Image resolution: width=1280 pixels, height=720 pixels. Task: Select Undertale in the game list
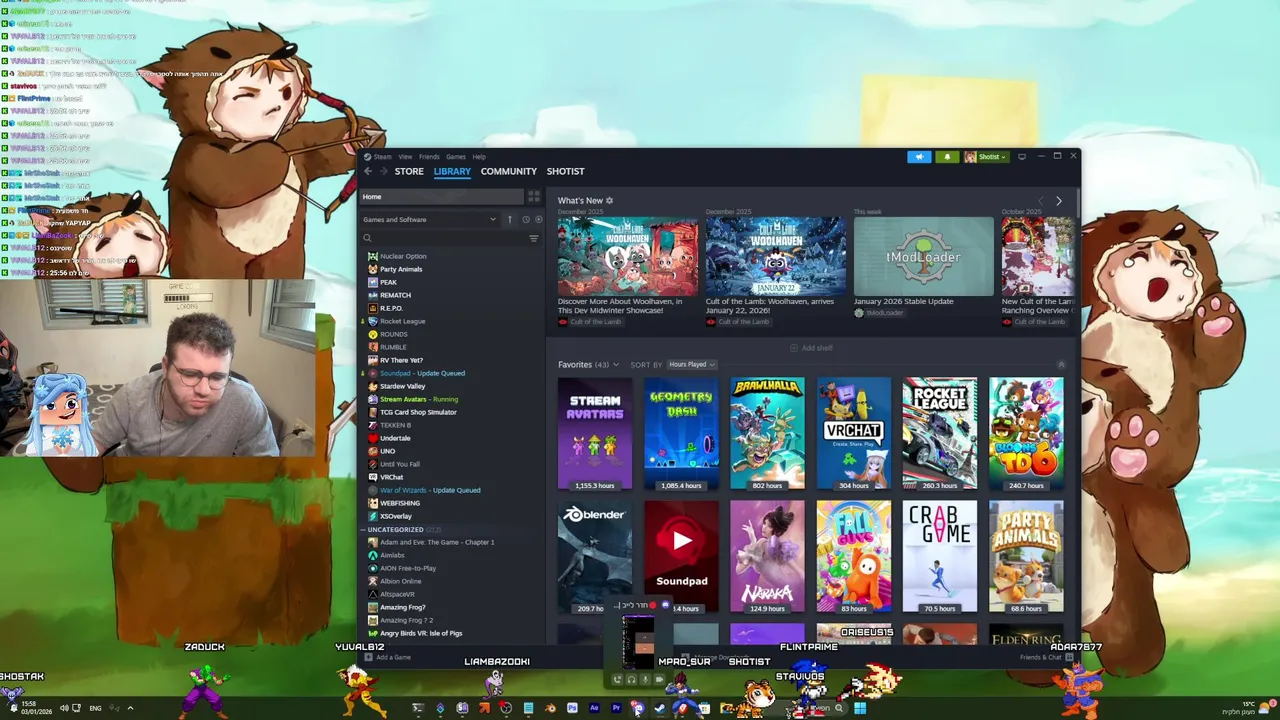coord(395,438)
